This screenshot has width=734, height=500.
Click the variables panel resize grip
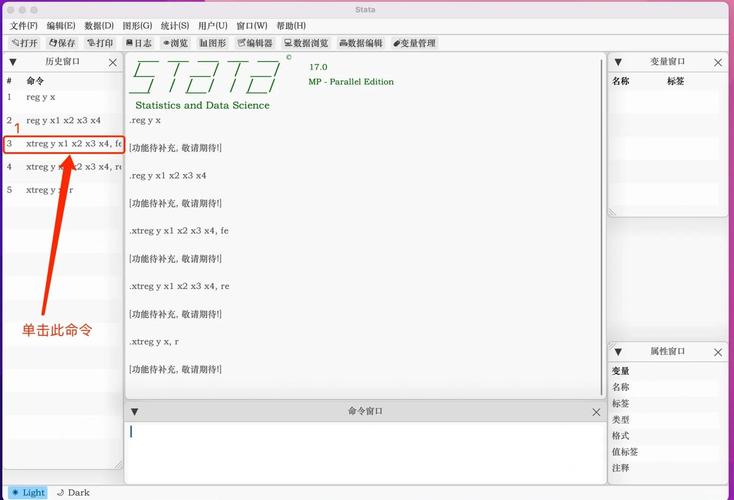pos(612,213)
